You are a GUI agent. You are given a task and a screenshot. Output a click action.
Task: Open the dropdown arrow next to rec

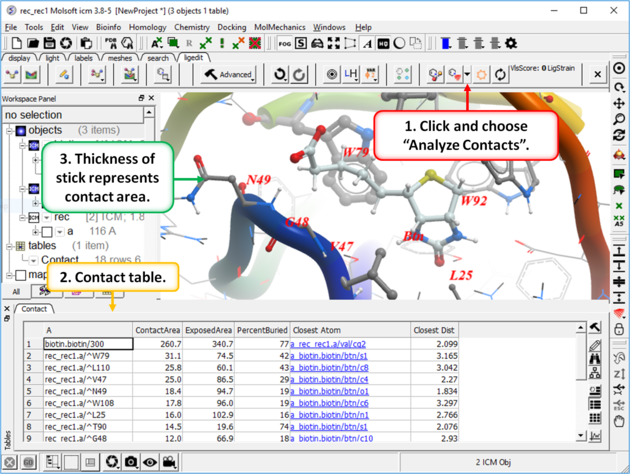click(x=47, y=217)
